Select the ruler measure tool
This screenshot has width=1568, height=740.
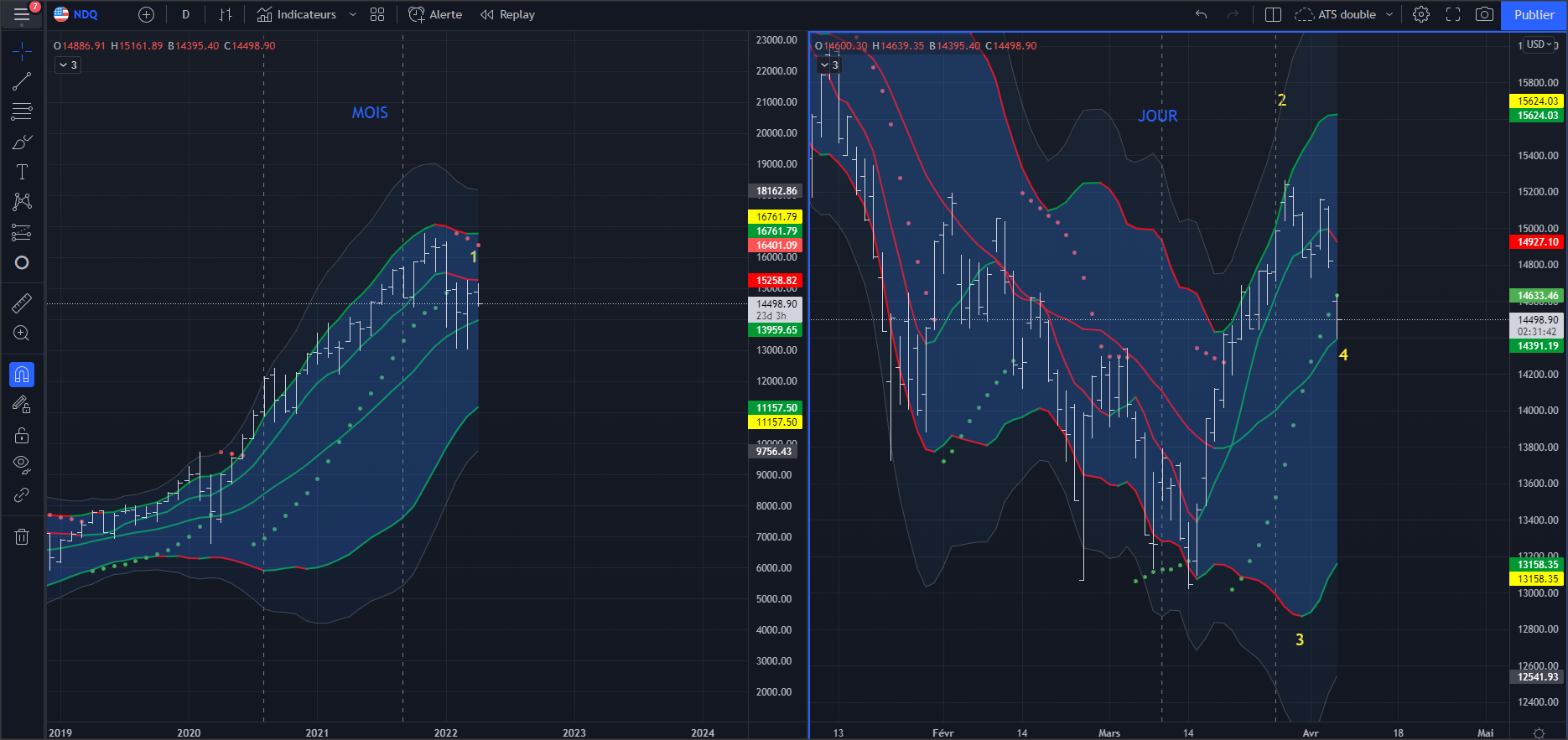point(22,303)
